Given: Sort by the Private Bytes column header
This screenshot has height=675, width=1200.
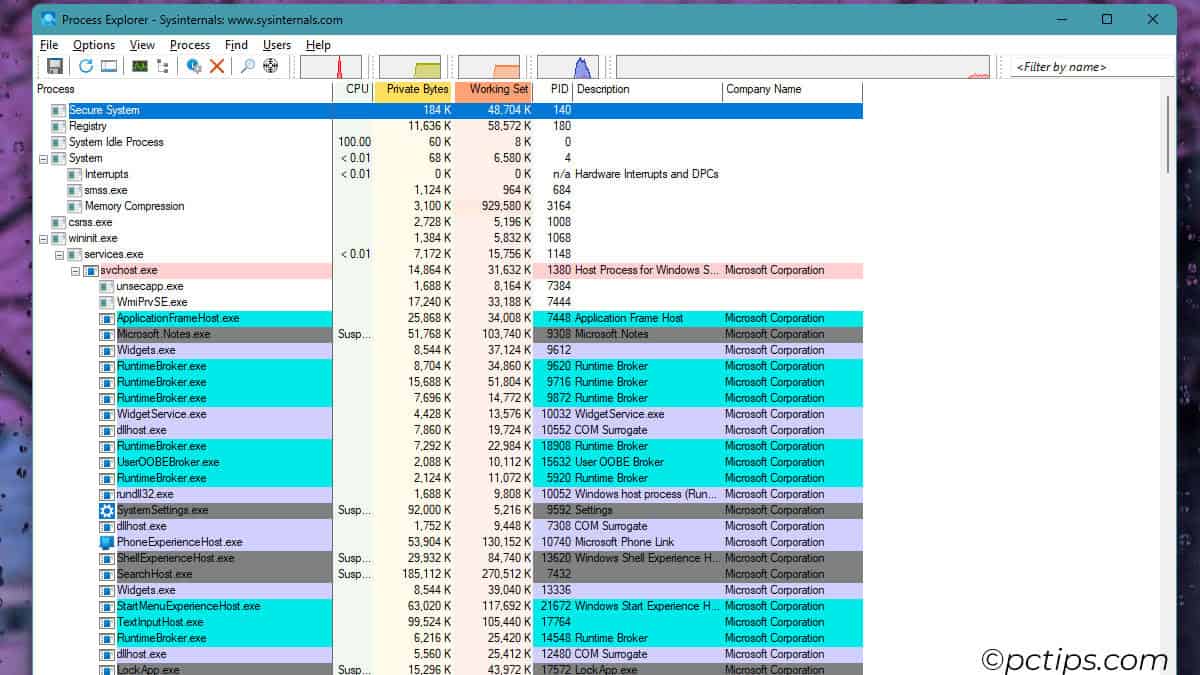Looking at the screenshot, I should 413,89.
